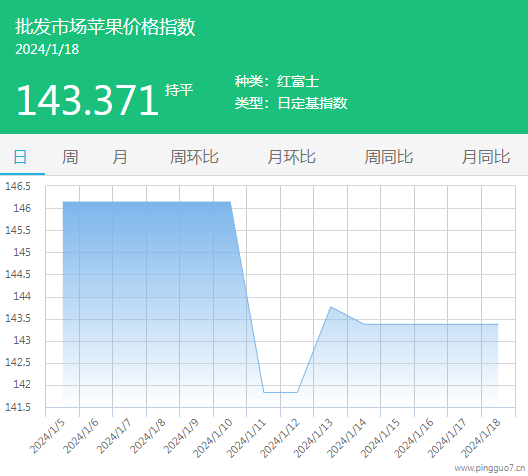Select the 周同比 tab
The width and height of the screenshot is (528, 476).
[389, 157]
